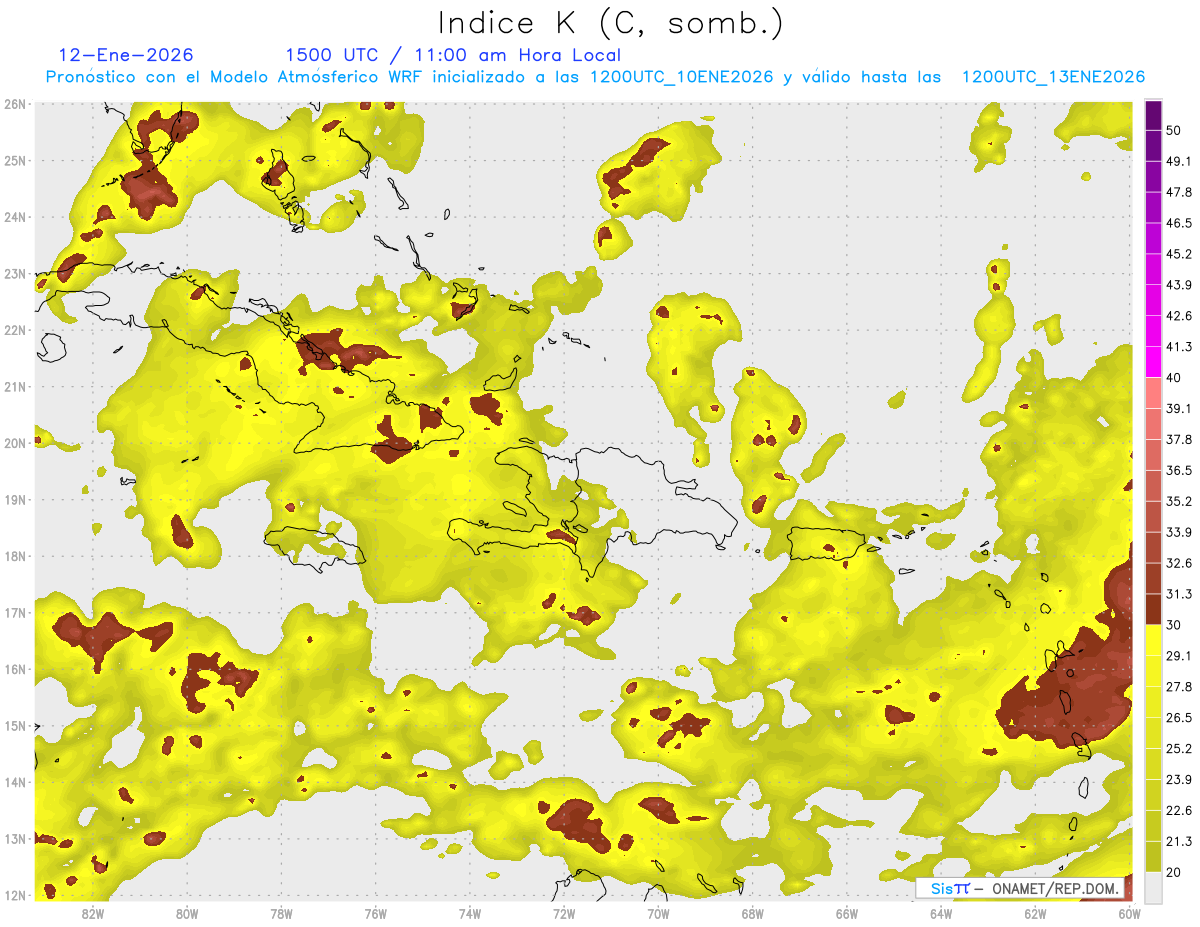Click the latitude label "18N"

tap(15, 556)
